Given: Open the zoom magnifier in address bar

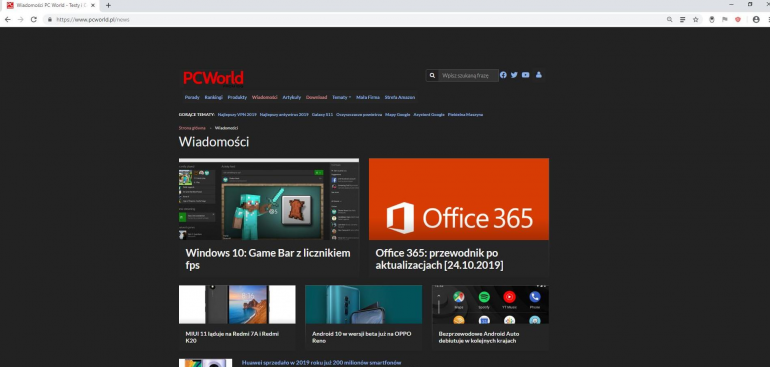Looking at the screenshot, I should coord(669,20).
